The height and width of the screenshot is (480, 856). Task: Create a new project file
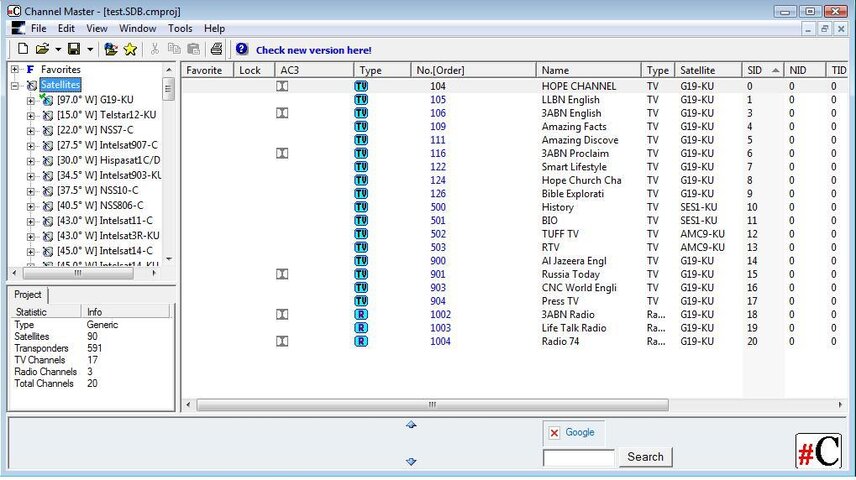[22, 49]
